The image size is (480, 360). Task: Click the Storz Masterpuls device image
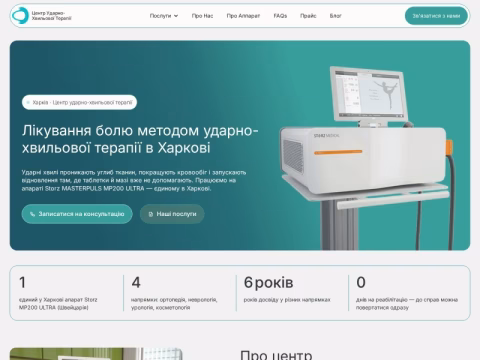click(367, 158)
